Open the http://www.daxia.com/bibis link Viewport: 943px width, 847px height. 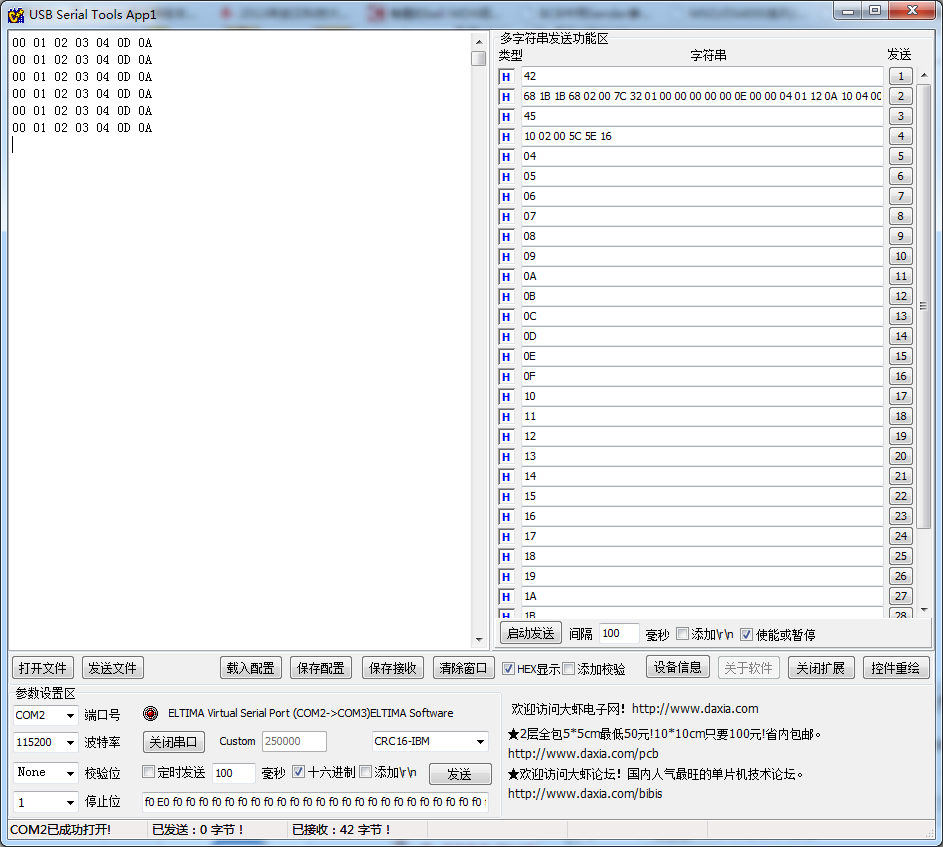coord(585,793)
